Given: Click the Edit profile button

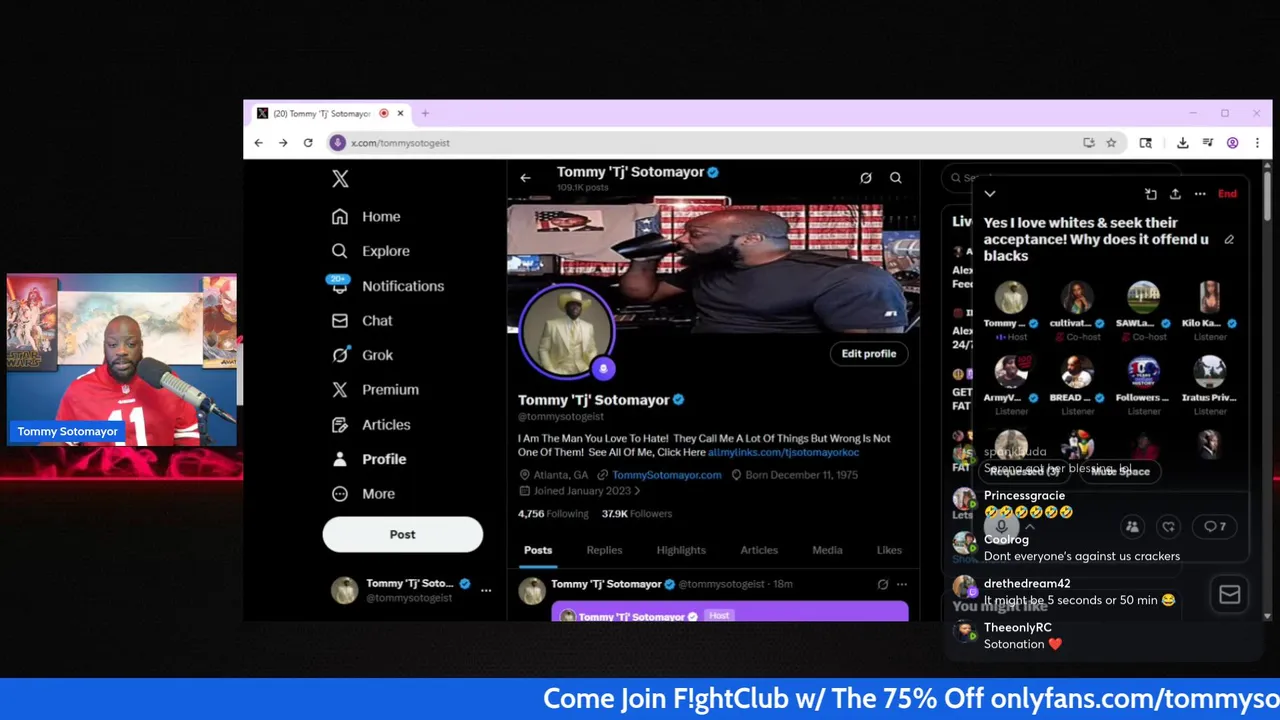Looking at the screenshot, I should coord(869,354).
